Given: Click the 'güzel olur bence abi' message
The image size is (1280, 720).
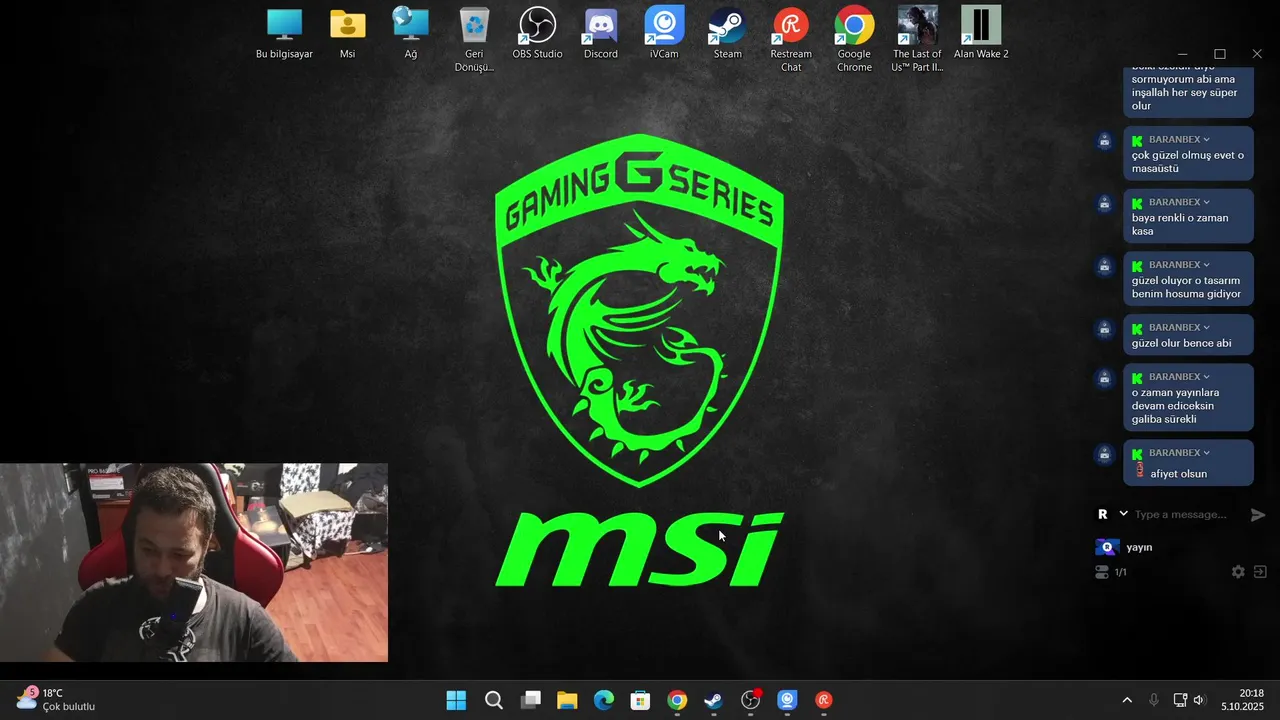Looking at the screenshot, I should [x=1188, y=334].
